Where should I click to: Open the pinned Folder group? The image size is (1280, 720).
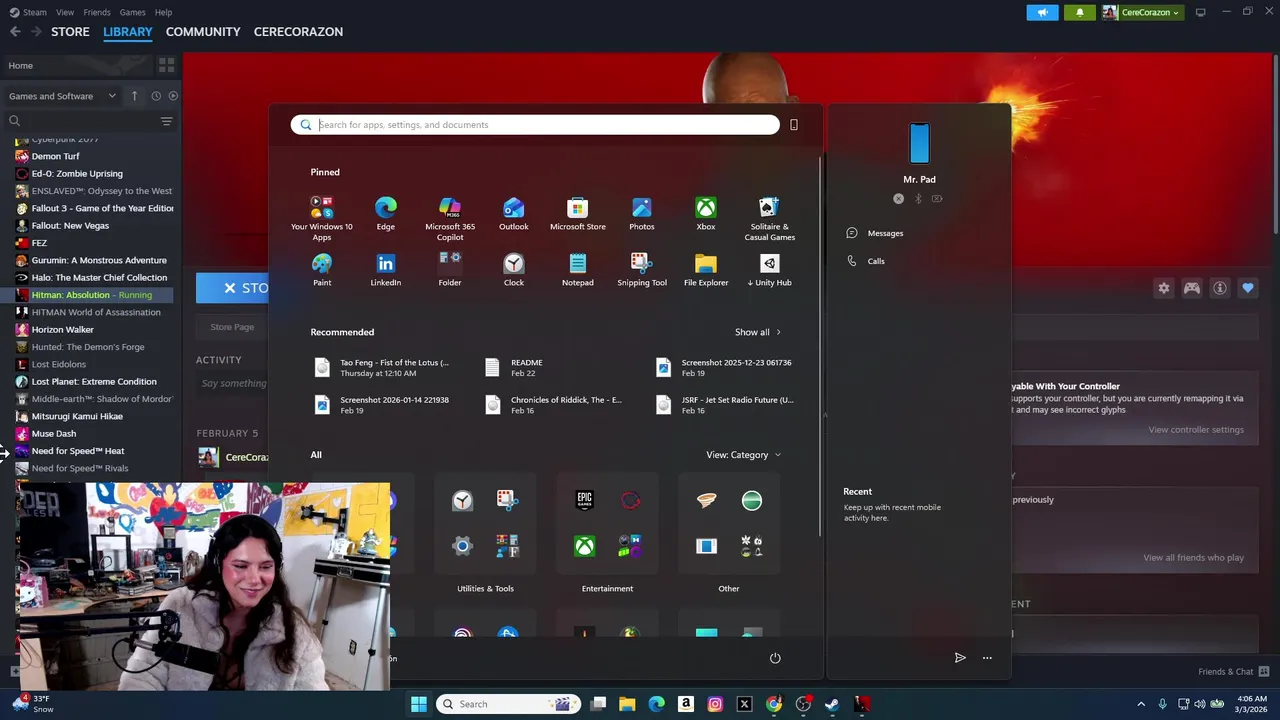(450, 270)
